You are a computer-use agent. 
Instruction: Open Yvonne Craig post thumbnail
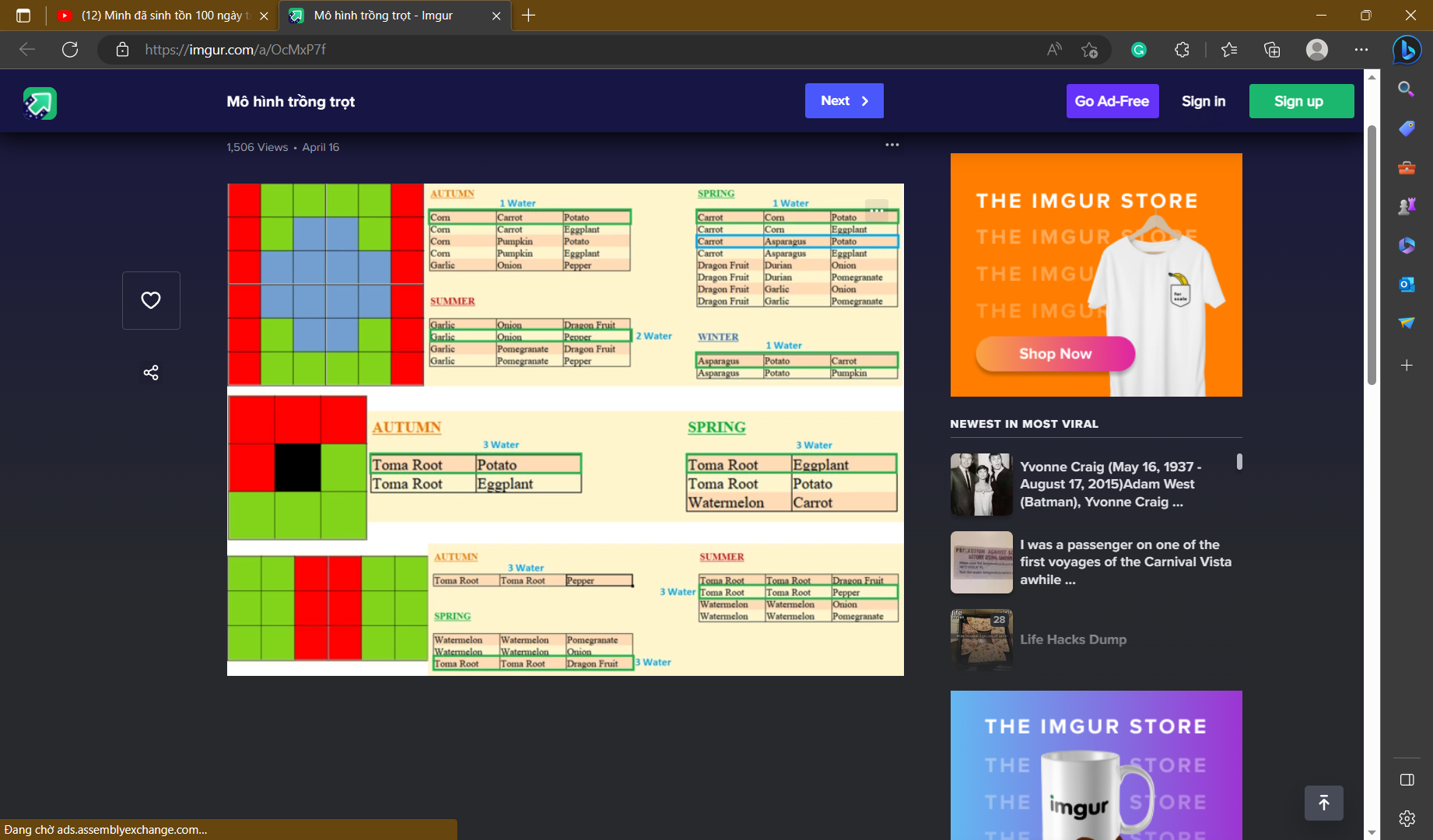click(981, 485)
